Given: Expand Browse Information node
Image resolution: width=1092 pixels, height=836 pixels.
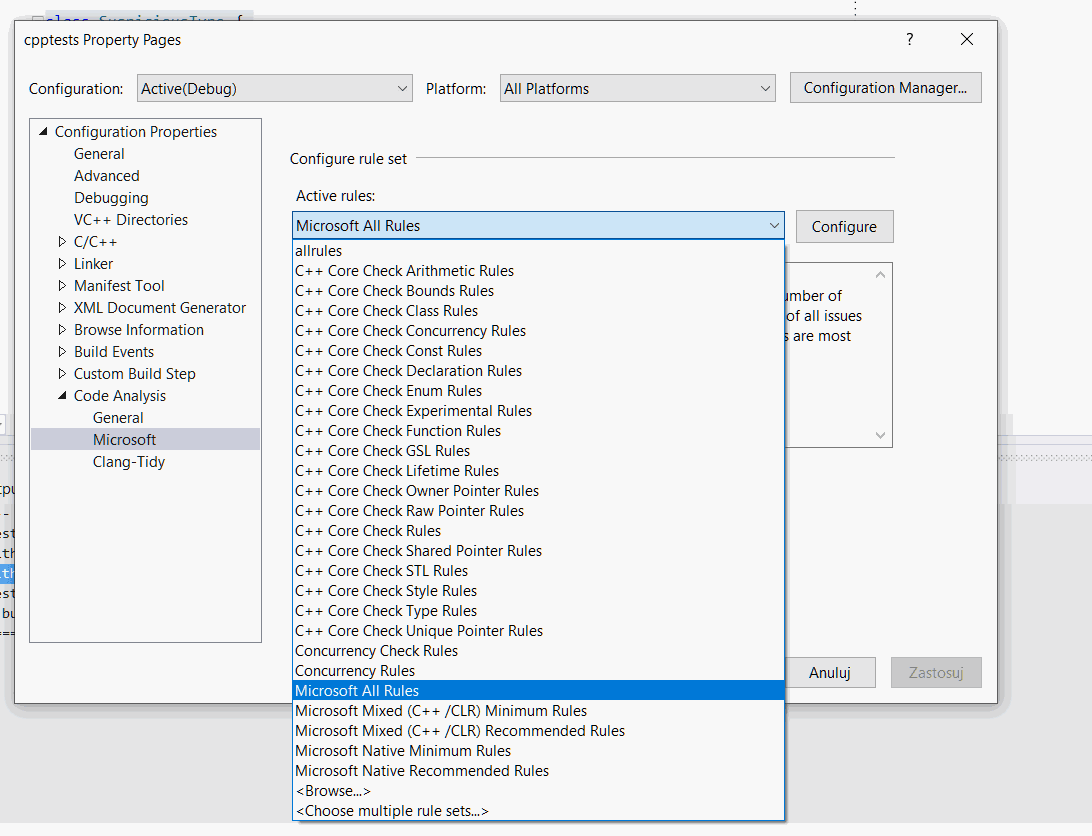Looking at the screenshot, I should click(x=62, y=330).
